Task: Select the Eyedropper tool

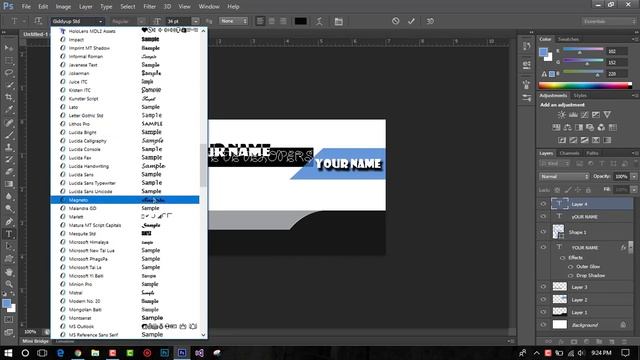Action: [x=9, y=109]
